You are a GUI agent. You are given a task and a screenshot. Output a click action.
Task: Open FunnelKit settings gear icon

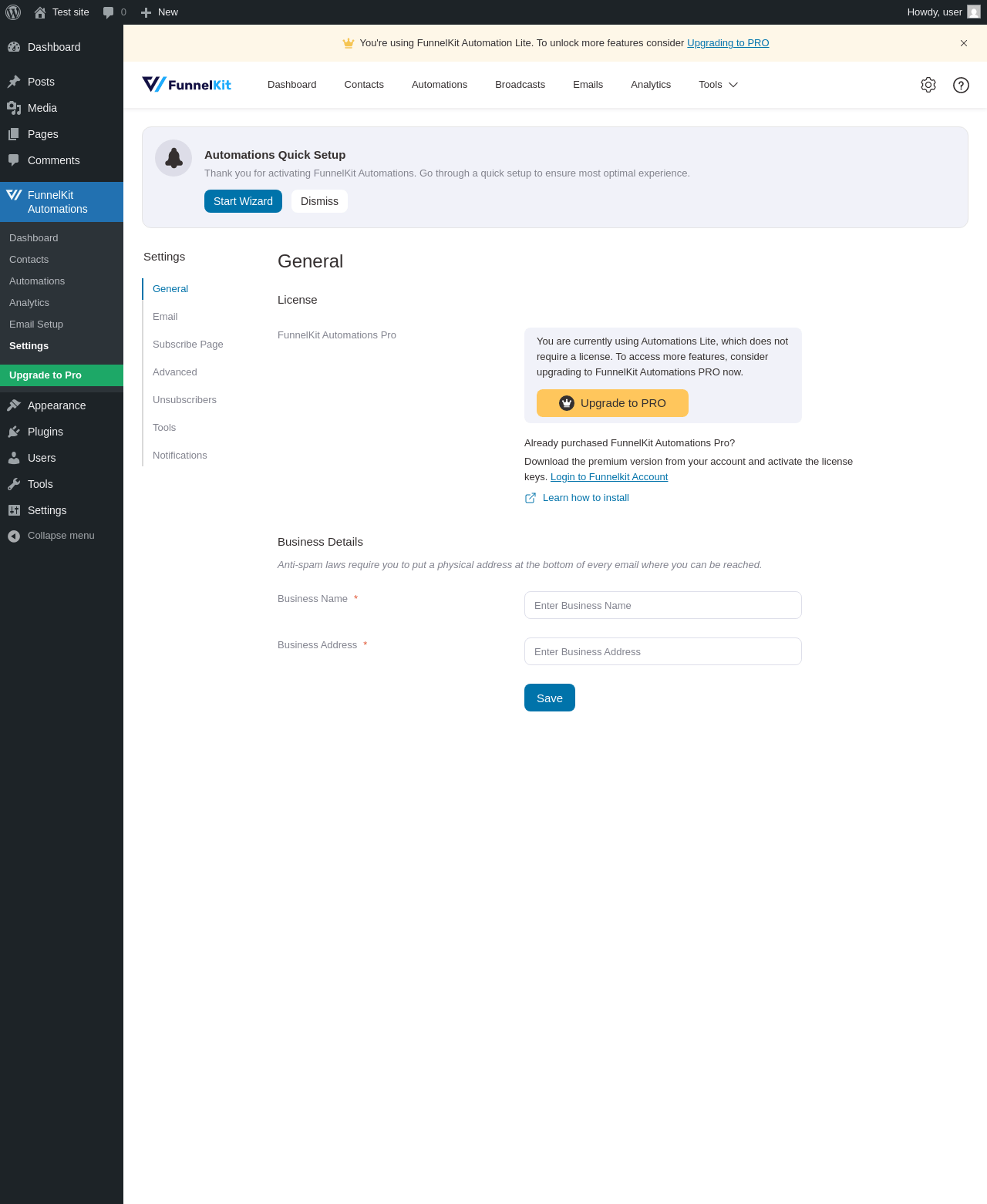928,85
